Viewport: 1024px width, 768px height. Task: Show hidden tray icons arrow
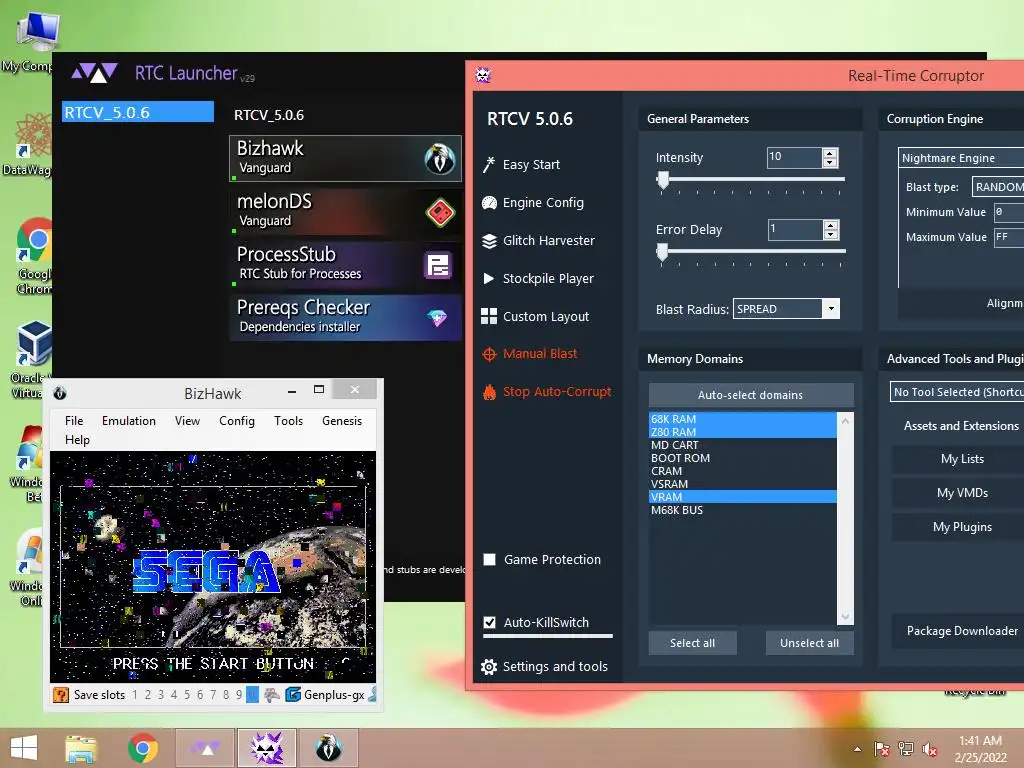(x=857, y=749)
